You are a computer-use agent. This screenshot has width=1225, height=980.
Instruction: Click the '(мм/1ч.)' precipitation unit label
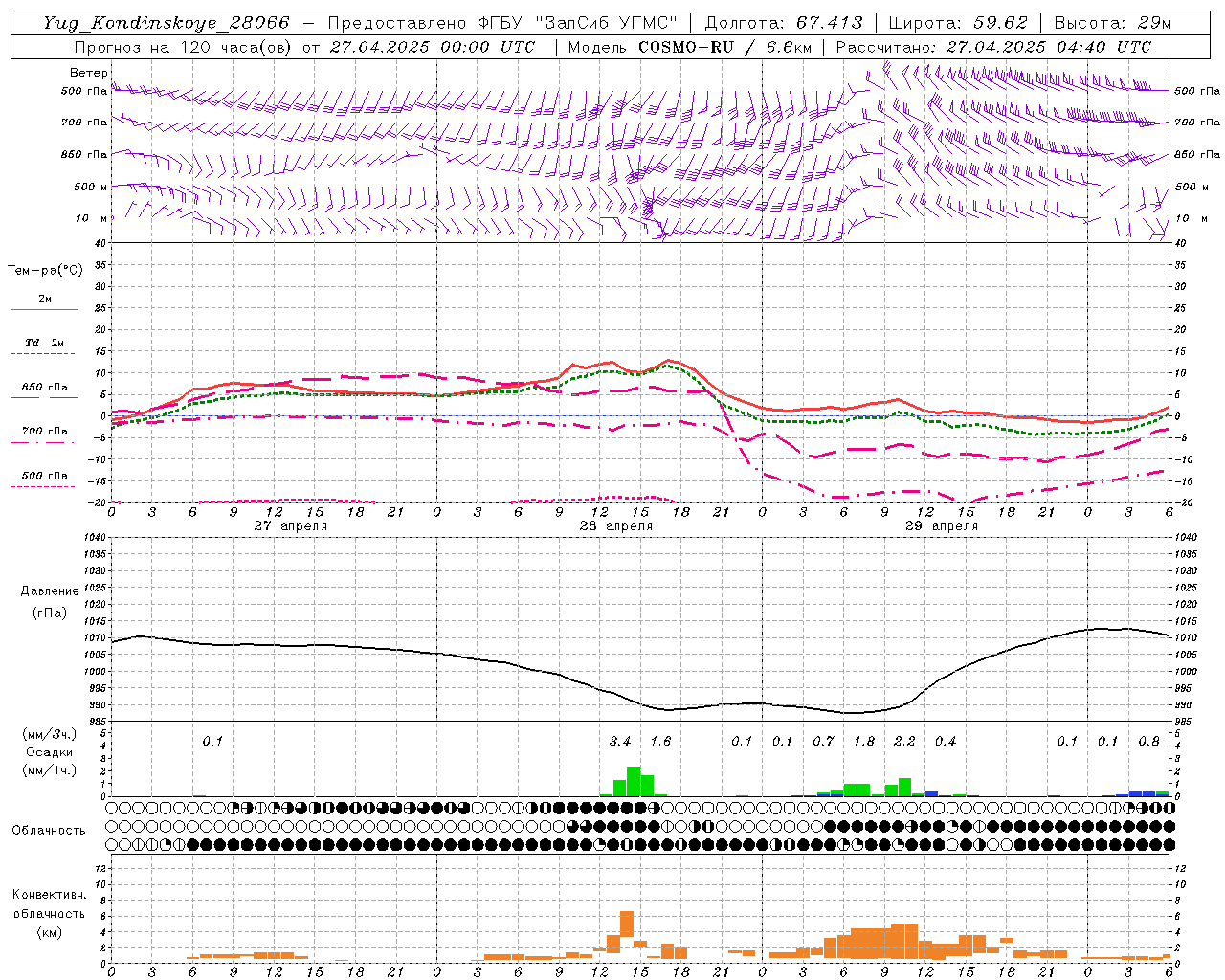50,770
